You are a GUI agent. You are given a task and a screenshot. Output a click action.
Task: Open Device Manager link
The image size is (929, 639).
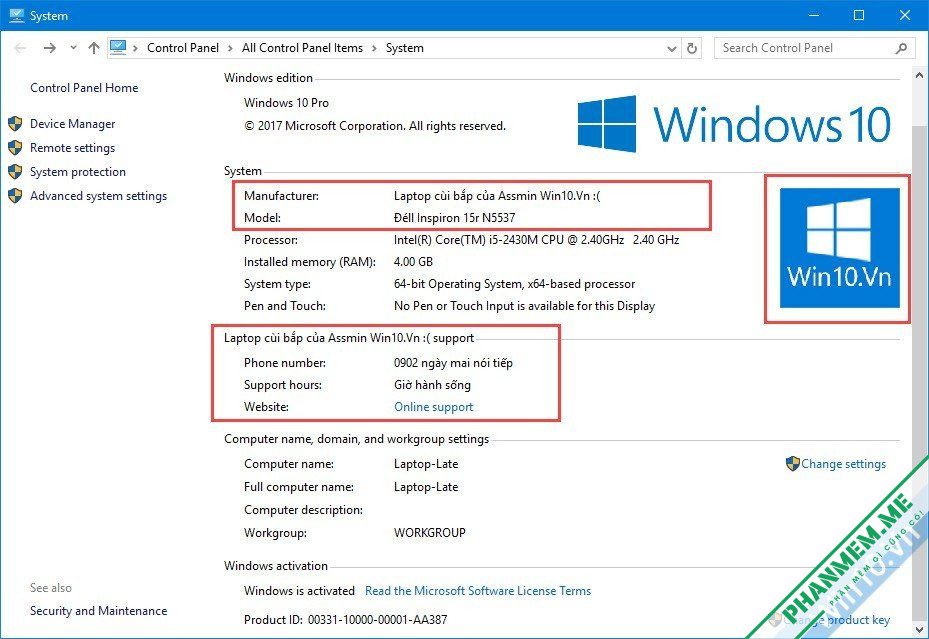[73, 124]
